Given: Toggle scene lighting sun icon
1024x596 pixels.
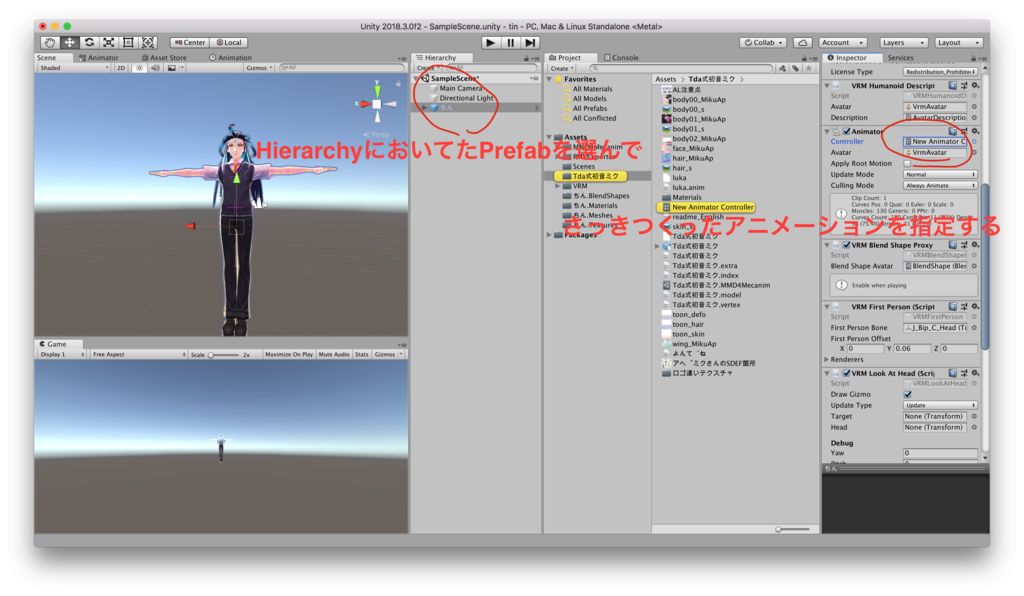Looking at the screenshot, I should (139, 68).
